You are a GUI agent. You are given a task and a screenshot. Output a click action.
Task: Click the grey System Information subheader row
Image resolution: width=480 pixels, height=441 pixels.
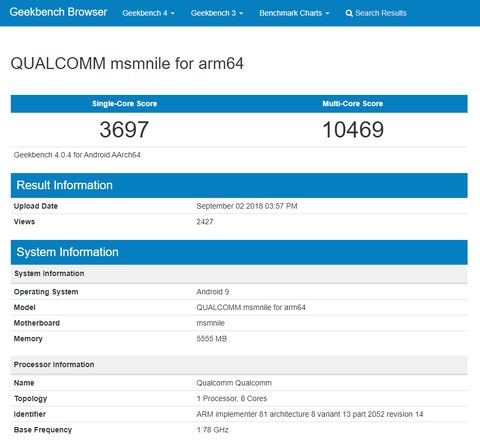click(239, 274)
